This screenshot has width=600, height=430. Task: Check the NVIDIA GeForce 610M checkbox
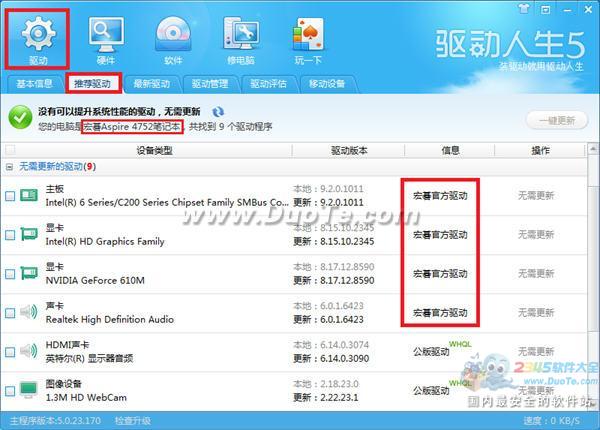coord(10,274)
